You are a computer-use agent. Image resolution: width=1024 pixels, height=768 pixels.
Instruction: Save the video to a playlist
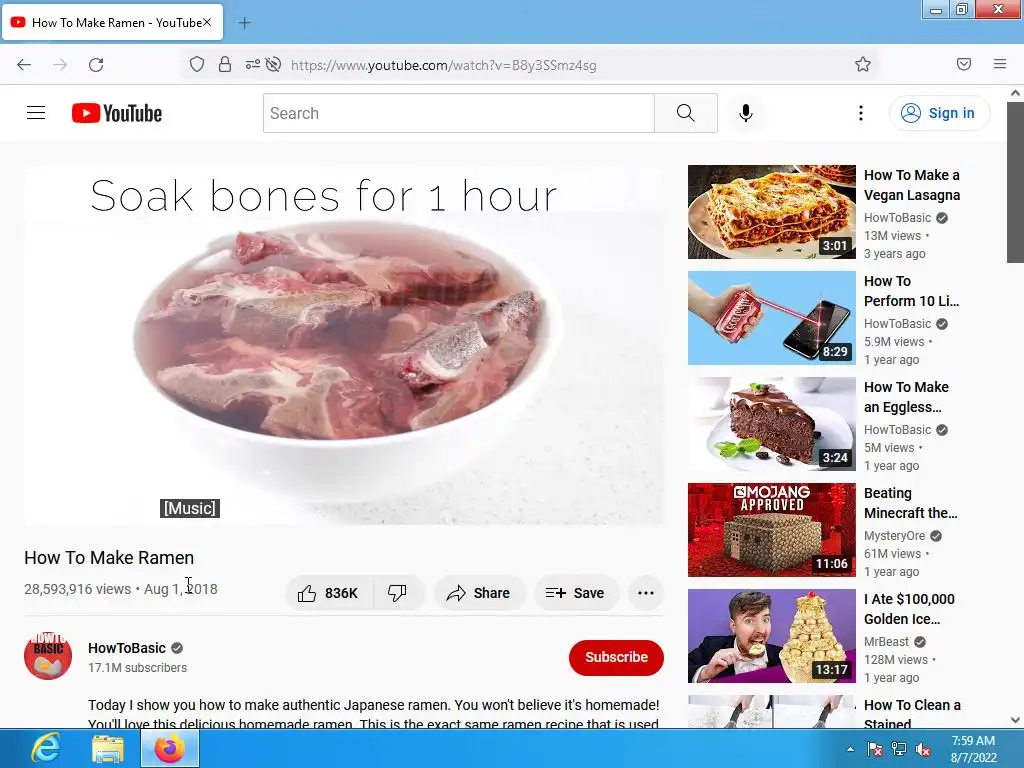[x=575, y=593]
